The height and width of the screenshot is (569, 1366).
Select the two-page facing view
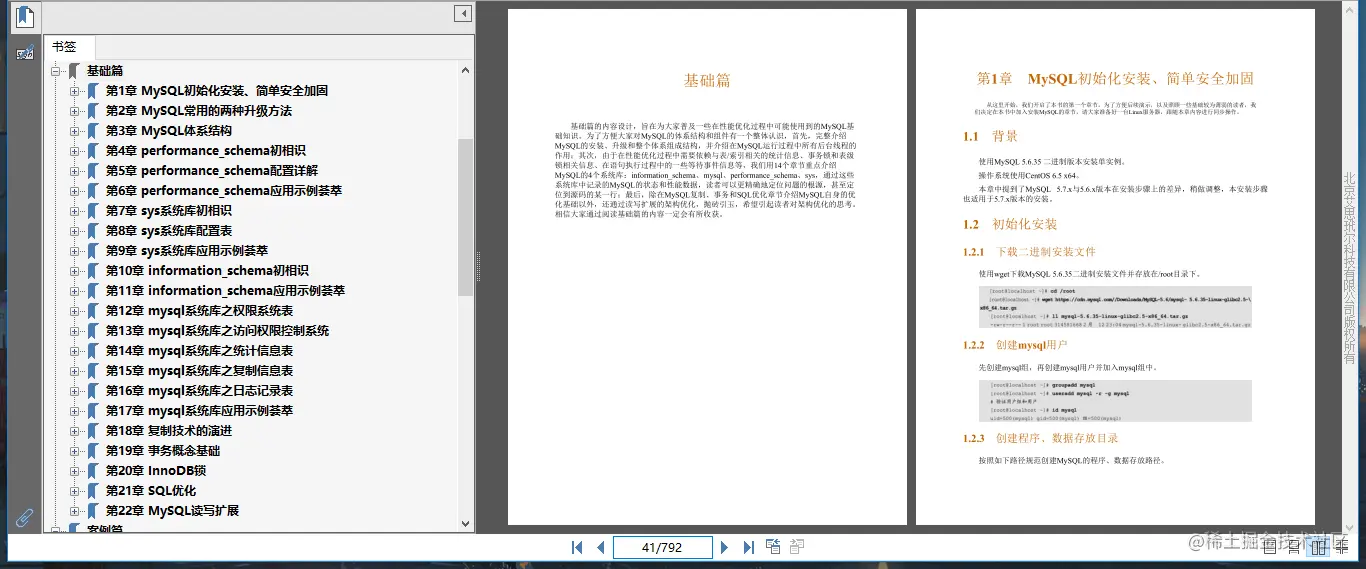(1319, 547)
